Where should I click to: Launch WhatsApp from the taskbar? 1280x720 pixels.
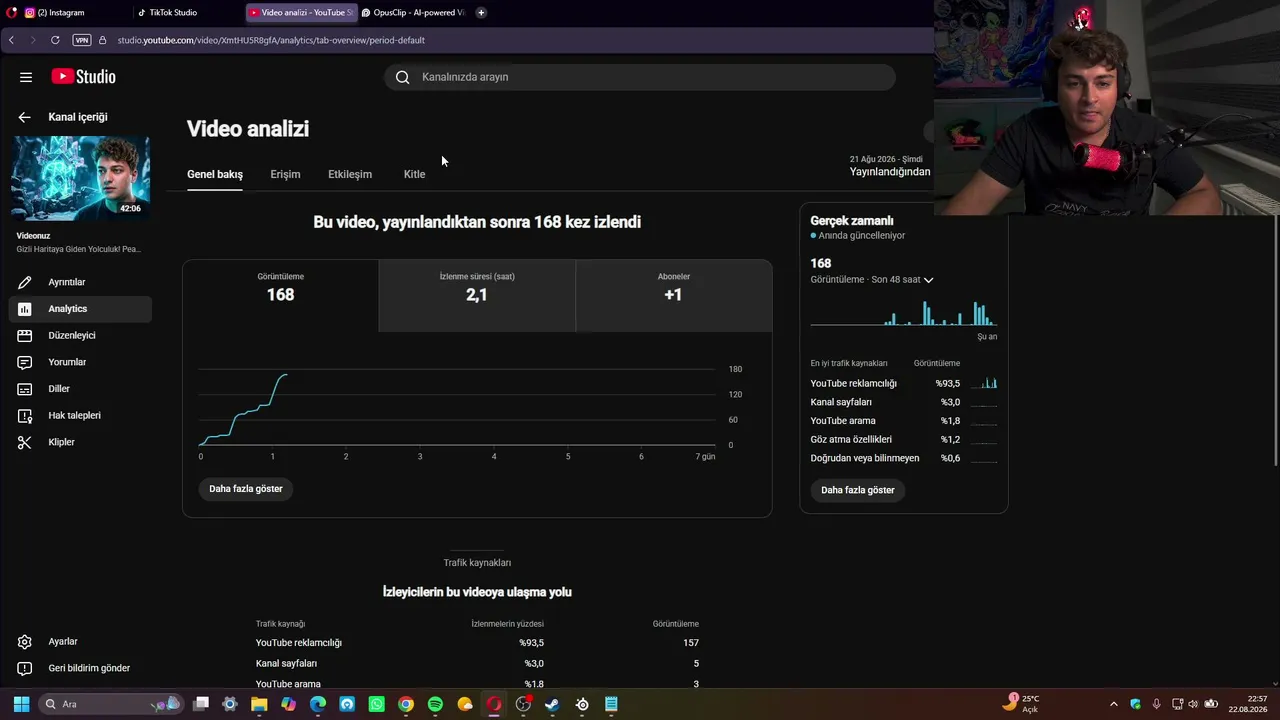pos(376,704)
